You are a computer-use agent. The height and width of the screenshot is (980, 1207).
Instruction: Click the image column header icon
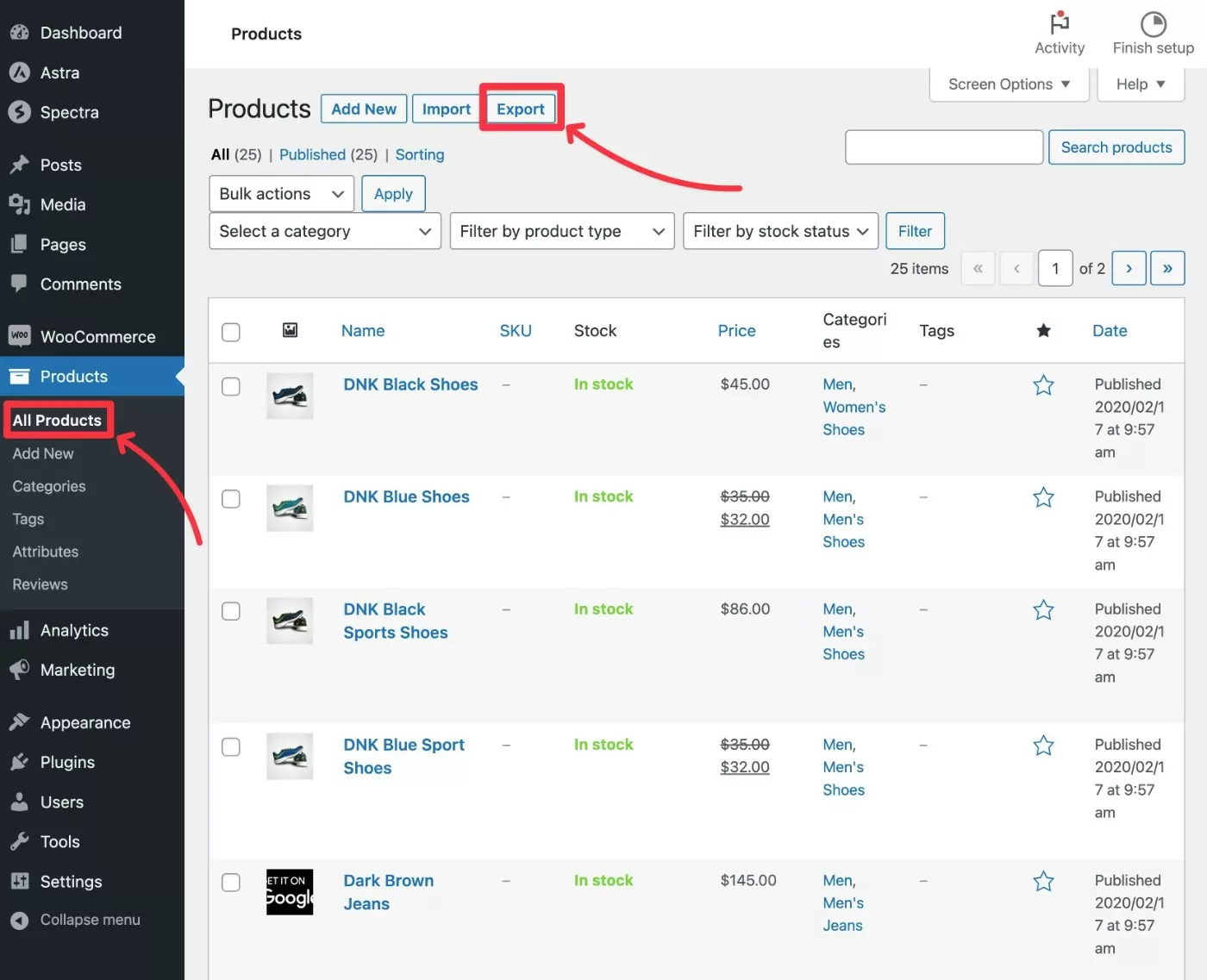[x=291, y=330]
